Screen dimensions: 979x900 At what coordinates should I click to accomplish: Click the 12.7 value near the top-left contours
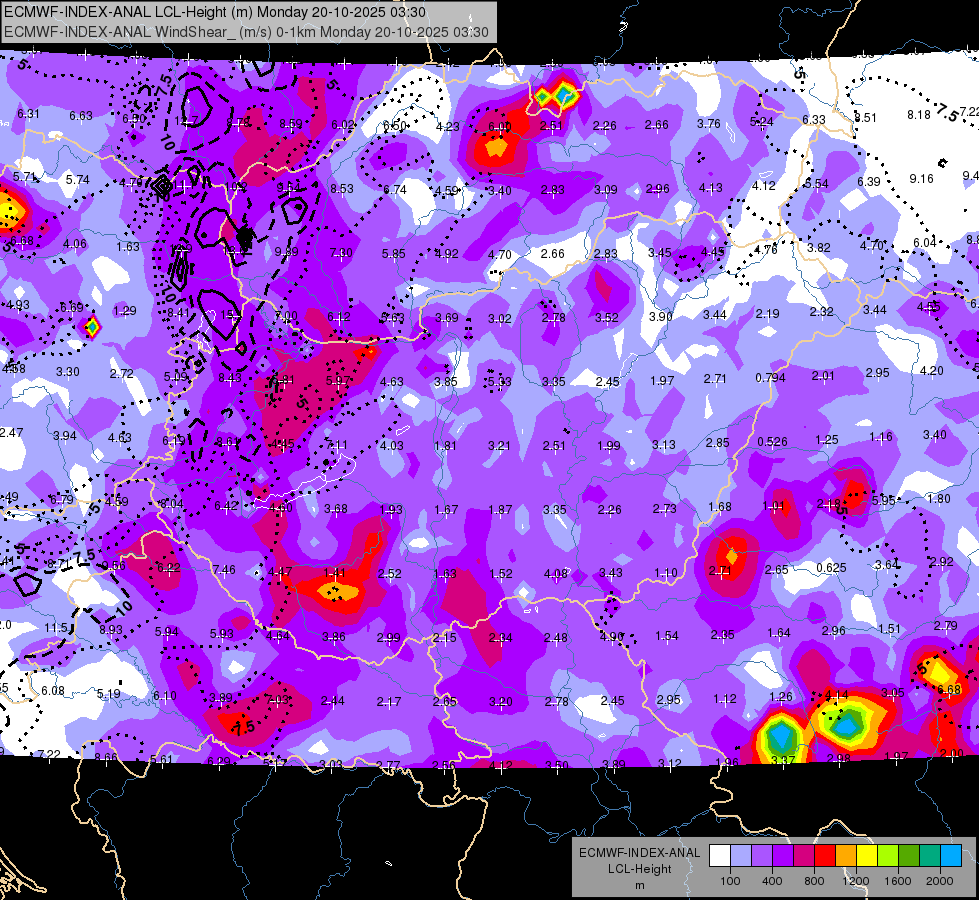[187, 121]
